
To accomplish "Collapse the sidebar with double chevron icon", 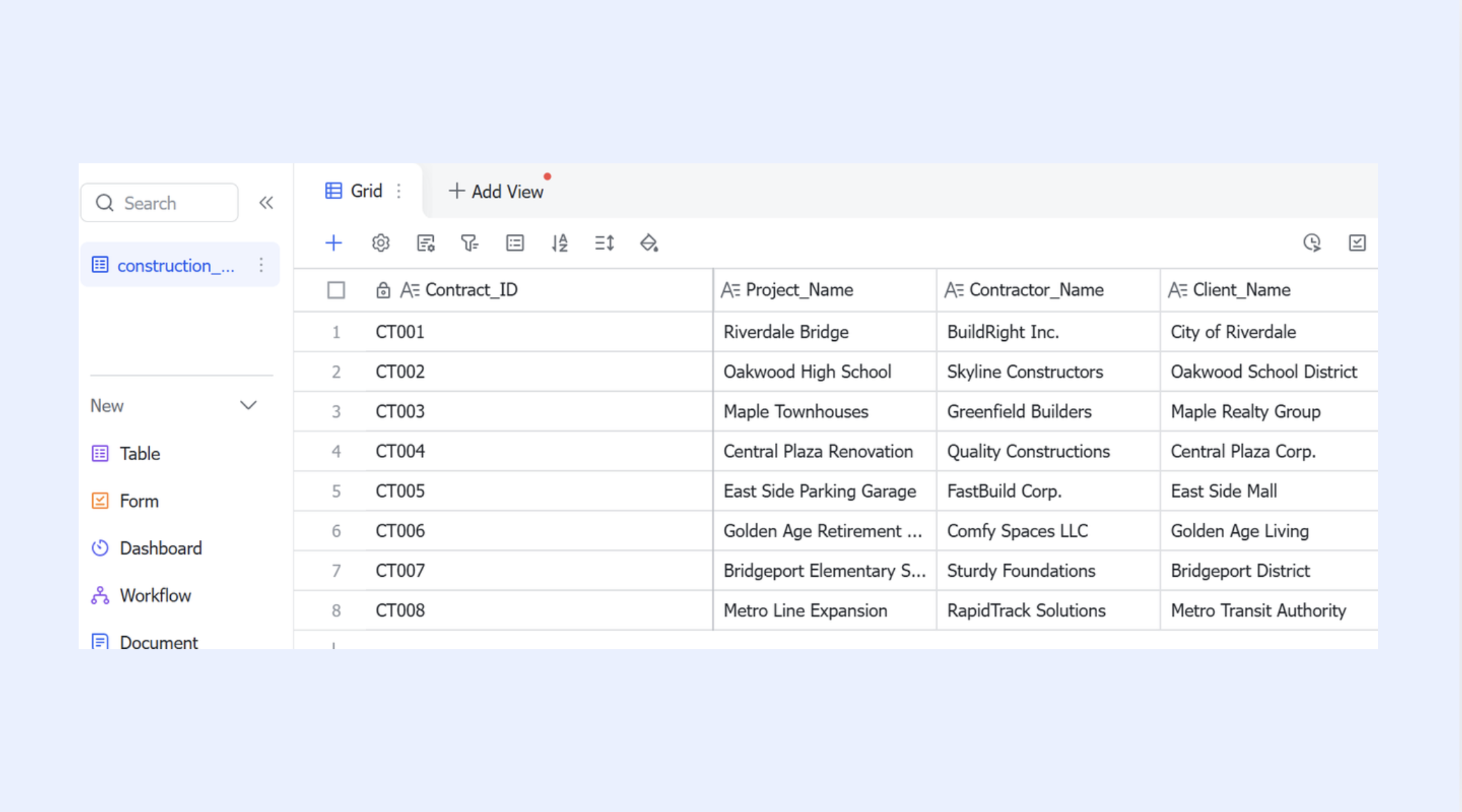I will click(266, 203).
